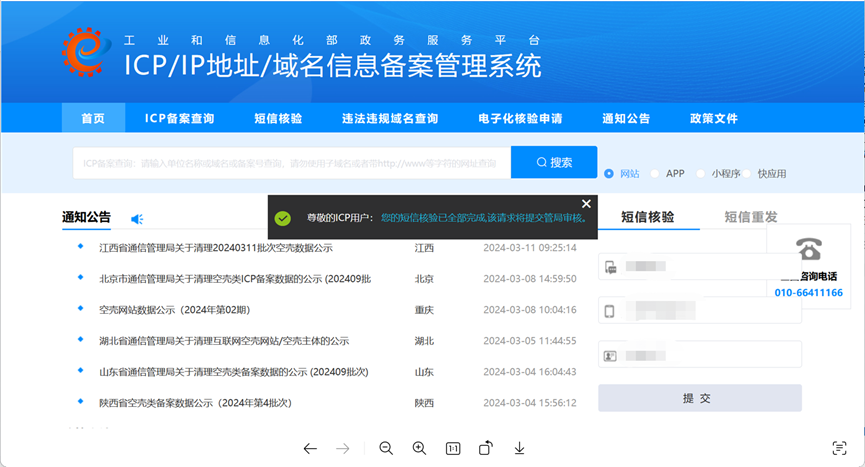Click timestamp 2024-03-08 10:04:16
Viewport: 865px width, 467px height.
pyautogui.click(x=530, y=310)
